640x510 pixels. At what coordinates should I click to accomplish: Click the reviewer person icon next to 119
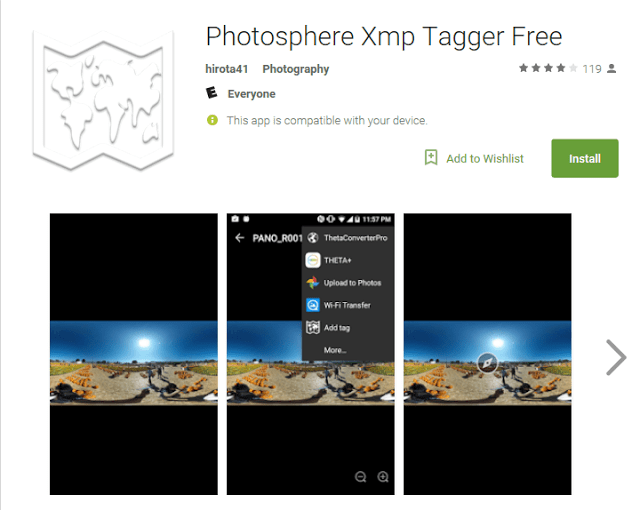click(x=611, y=69)
